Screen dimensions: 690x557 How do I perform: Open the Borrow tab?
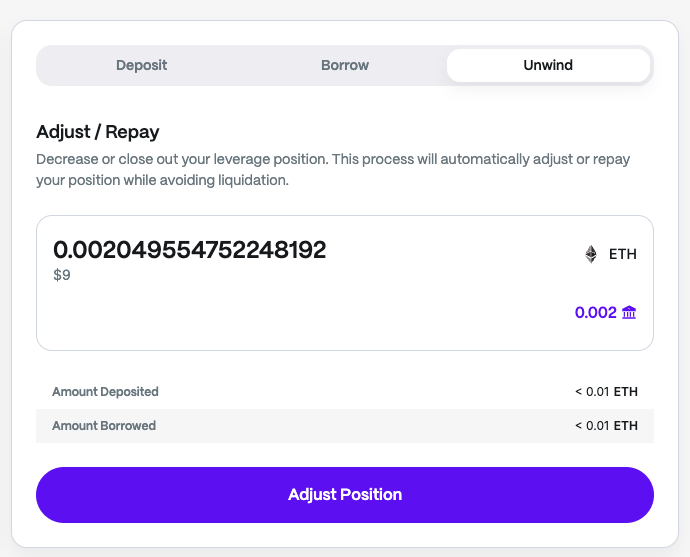[345, 65]
